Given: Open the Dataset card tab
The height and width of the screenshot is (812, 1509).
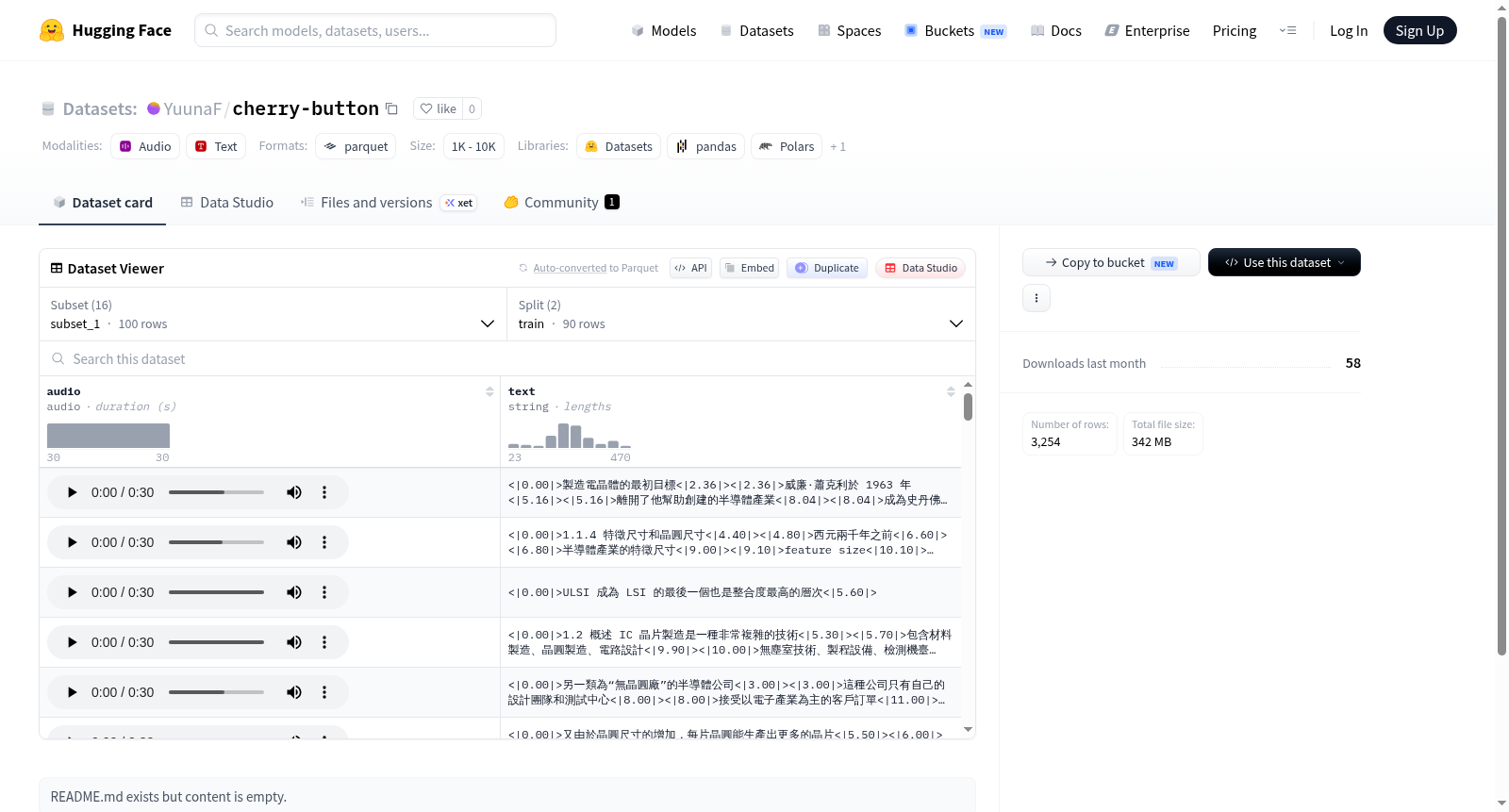Looking at the screenshot, I should [x=102, y=203].
